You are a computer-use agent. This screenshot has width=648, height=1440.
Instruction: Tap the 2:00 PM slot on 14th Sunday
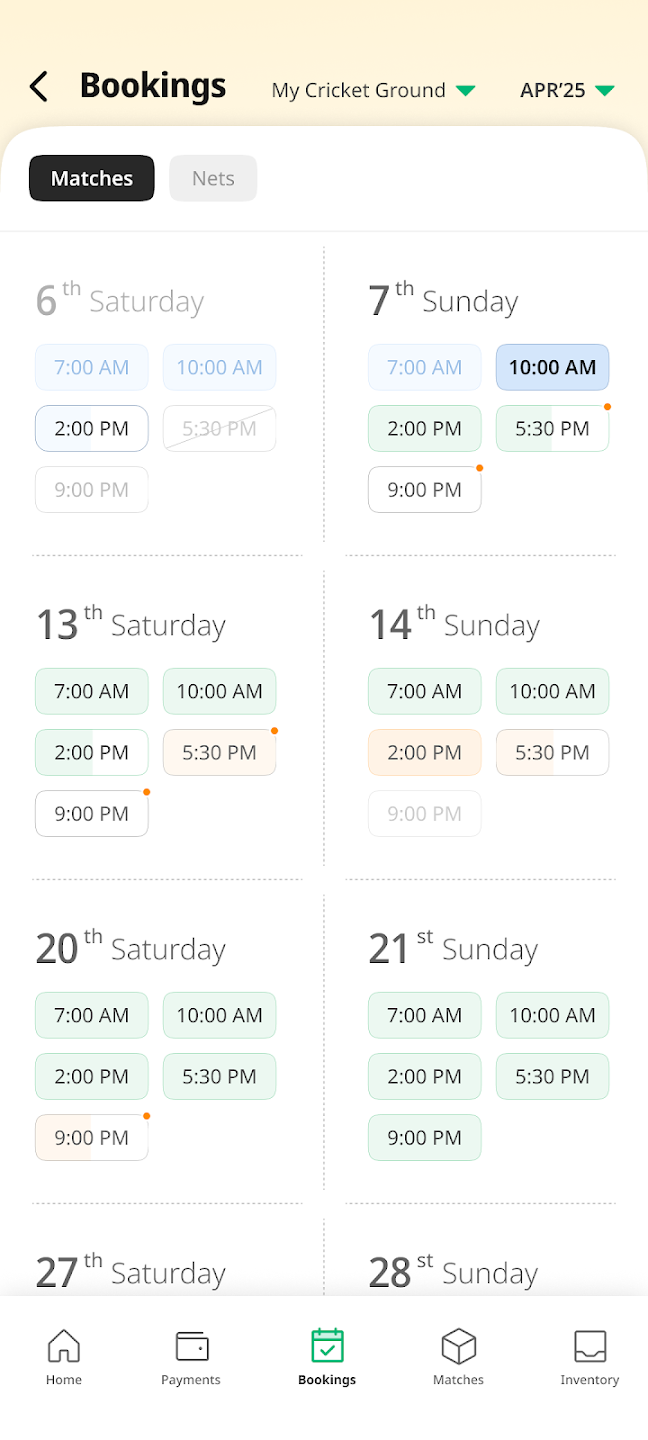[424, 752]
